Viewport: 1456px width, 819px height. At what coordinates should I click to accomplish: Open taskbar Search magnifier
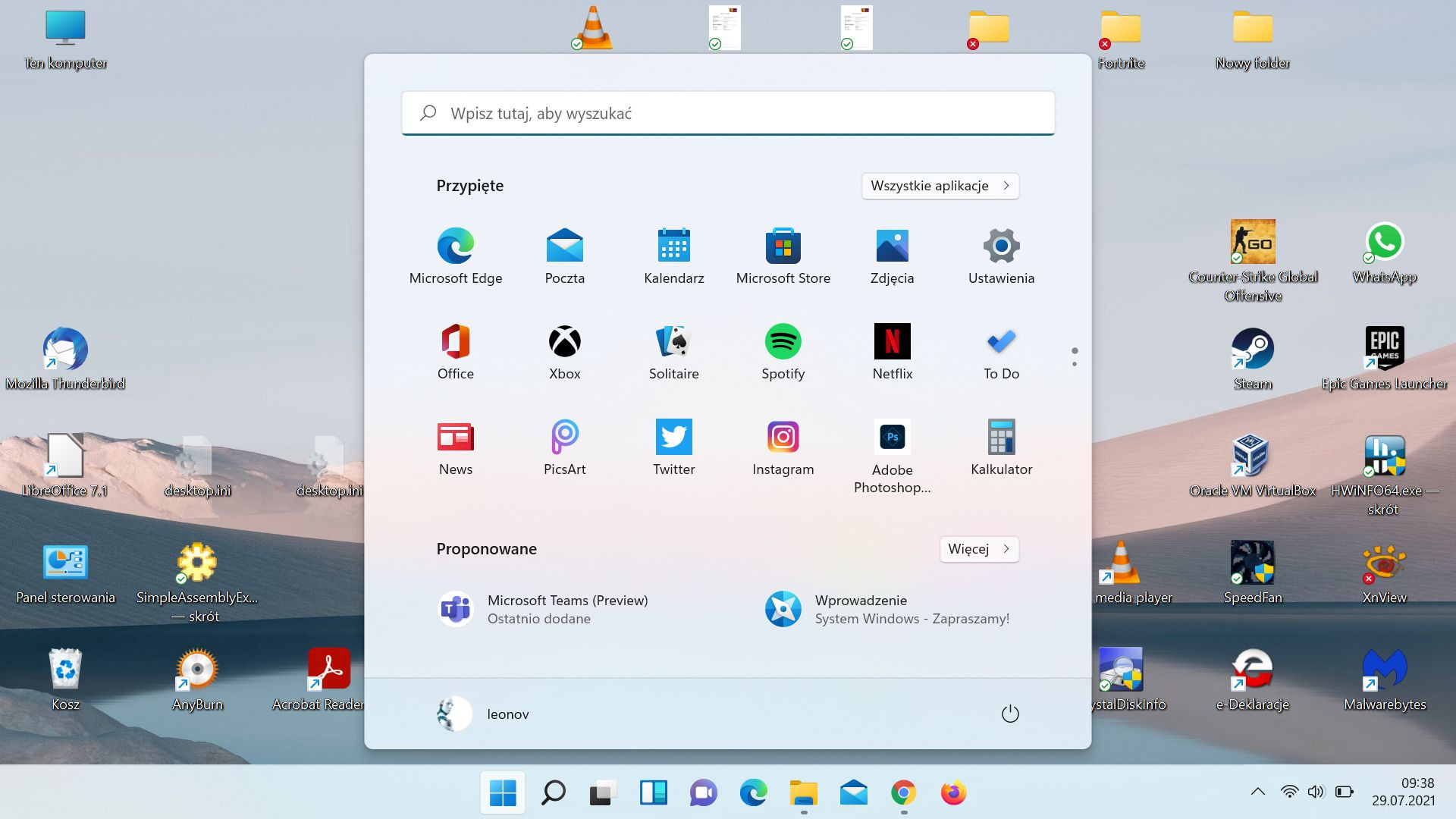point(553,793)
